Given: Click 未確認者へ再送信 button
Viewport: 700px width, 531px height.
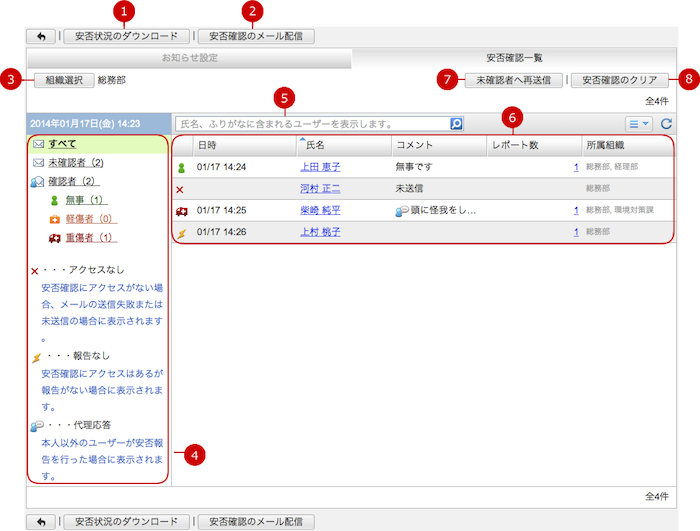Looking at the screenshot, I should (513, 80).
